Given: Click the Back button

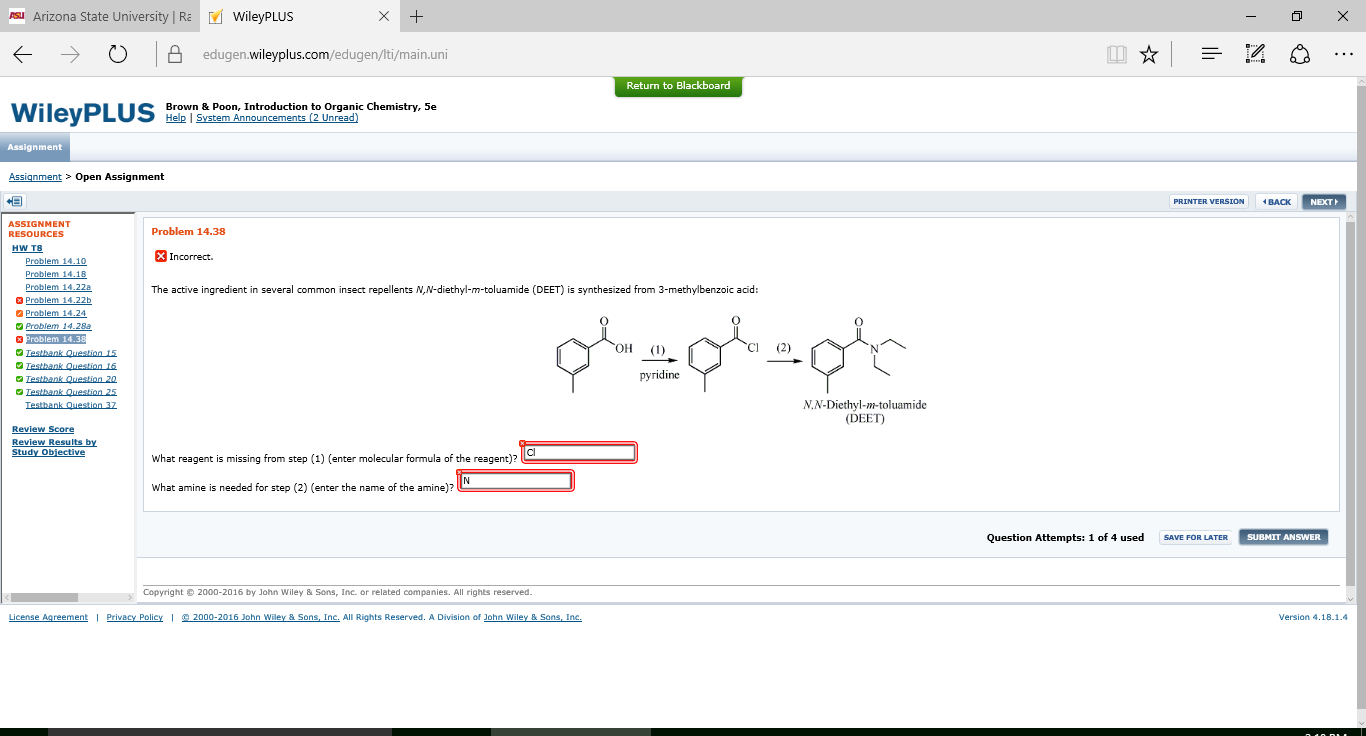Looking at the screenshot, I should (1276, 201).
